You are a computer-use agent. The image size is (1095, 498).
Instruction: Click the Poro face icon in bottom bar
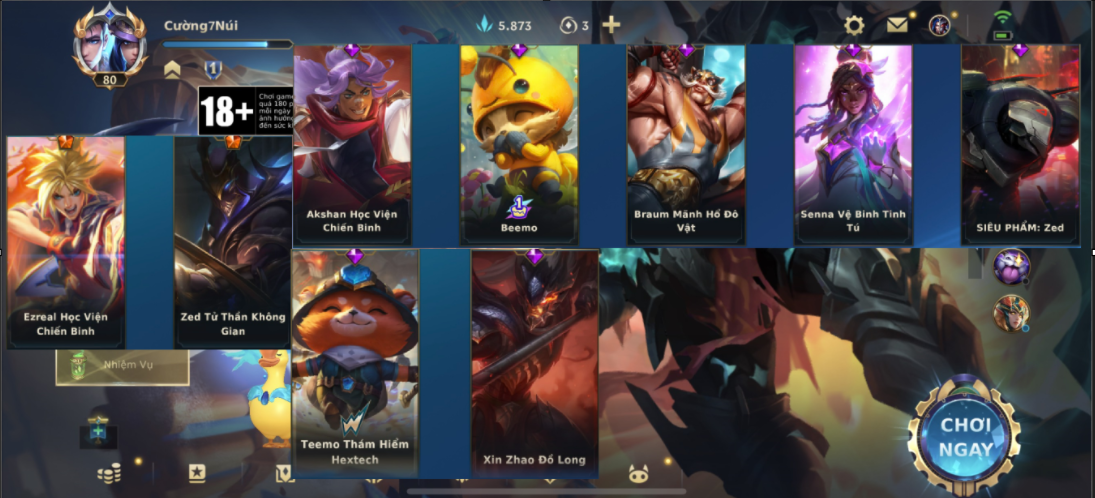coord(638,474)
